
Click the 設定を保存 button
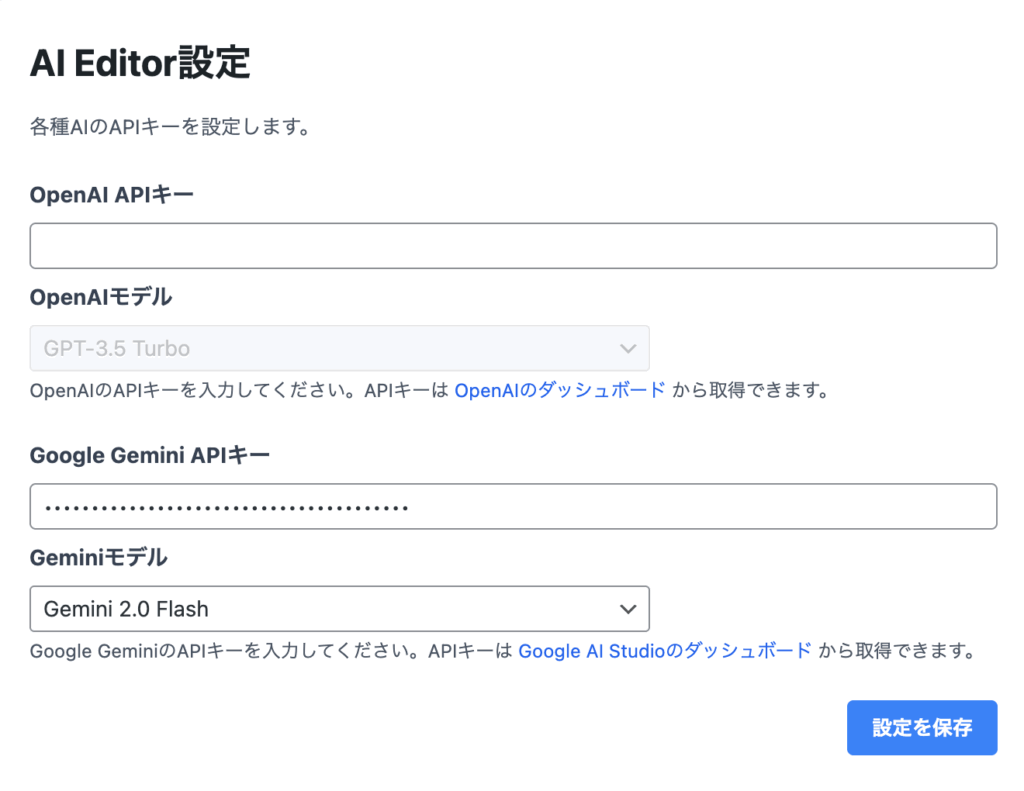pyautogui.click(x=922, y=728)
